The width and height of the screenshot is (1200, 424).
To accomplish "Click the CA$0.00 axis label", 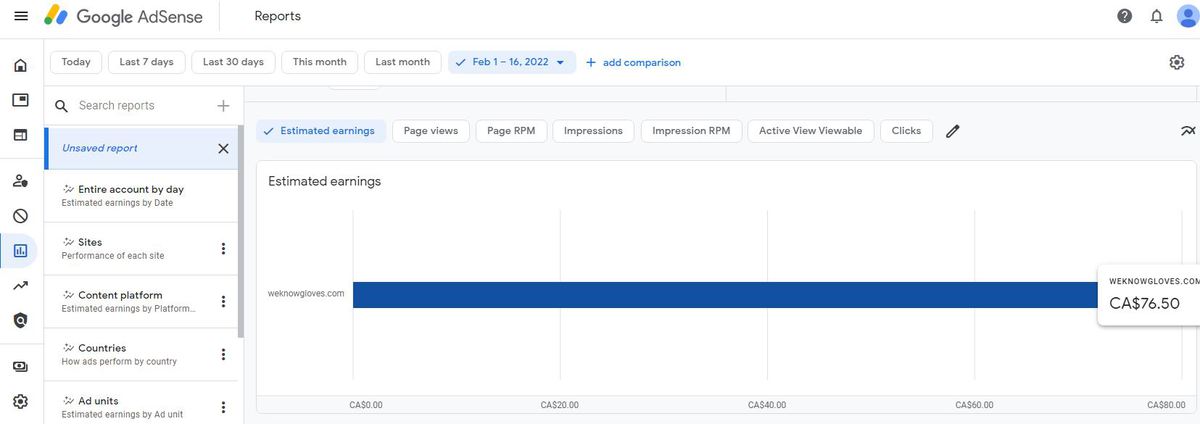I will click(x=366, y=405).
